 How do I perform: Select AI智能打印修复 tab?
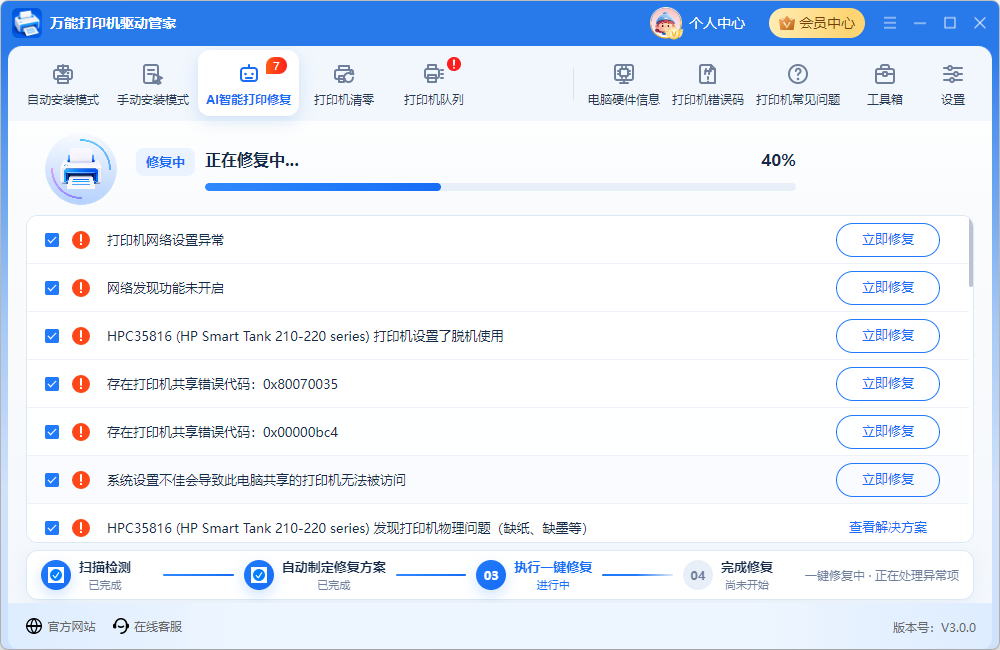pyautogui.click(x=249, y=84)
